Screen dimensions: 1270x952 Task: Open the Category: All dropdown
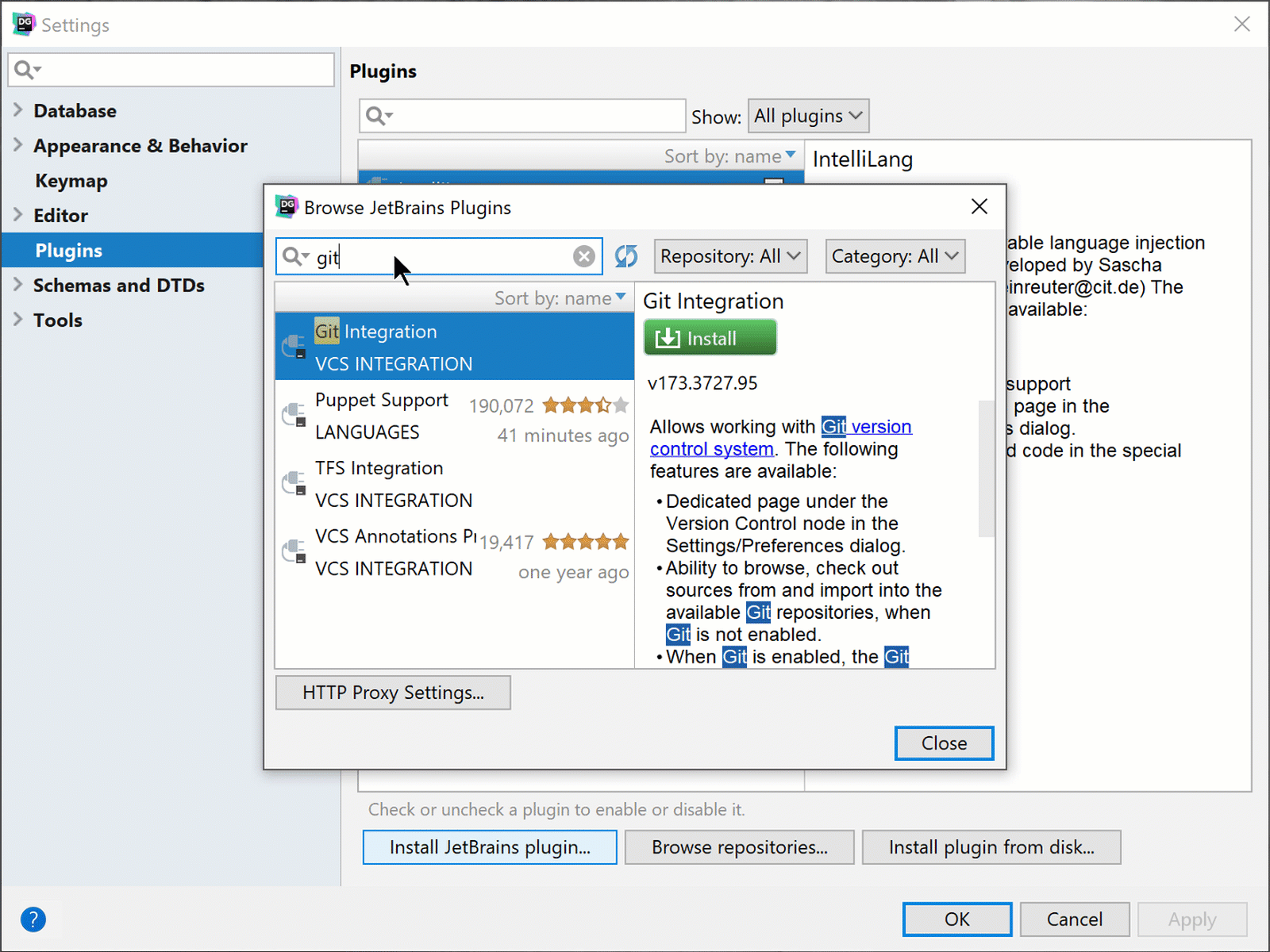pos(895,256)
